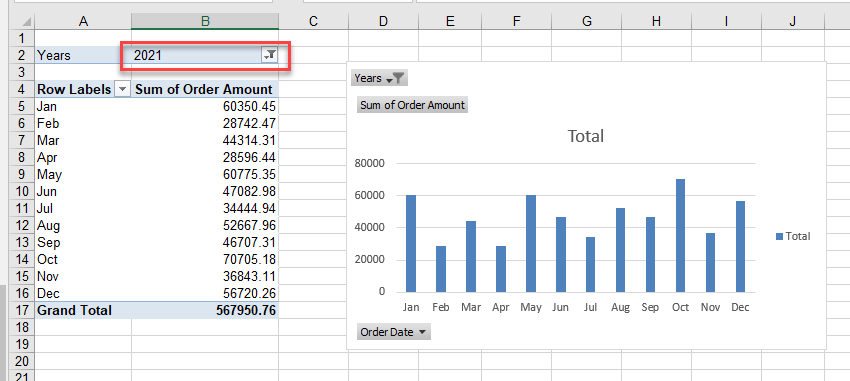Click the Feb bar in the chart
Image resolution: width=850 pixels, height=381 pixels.
pos(441,269)
